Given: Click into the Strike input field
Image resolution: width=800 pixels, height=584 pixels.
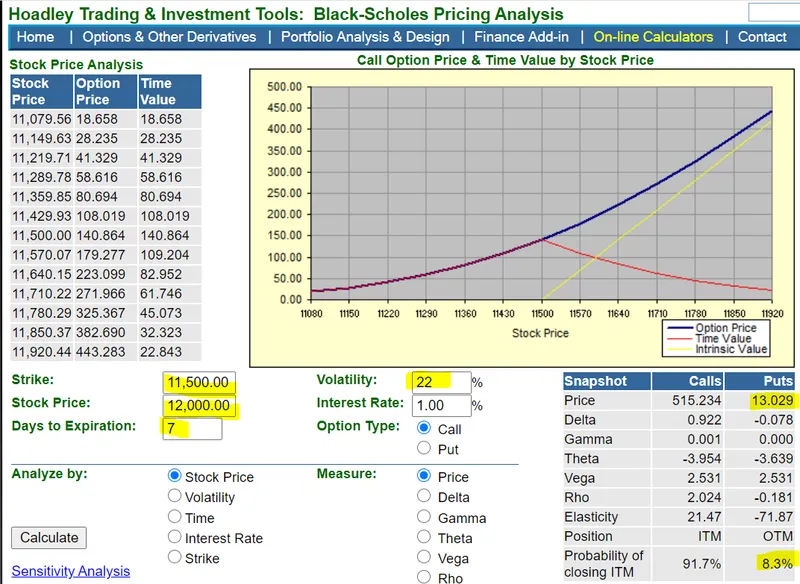Looking at the screenshot, I should pyautogui.click(x=199, y=382).
